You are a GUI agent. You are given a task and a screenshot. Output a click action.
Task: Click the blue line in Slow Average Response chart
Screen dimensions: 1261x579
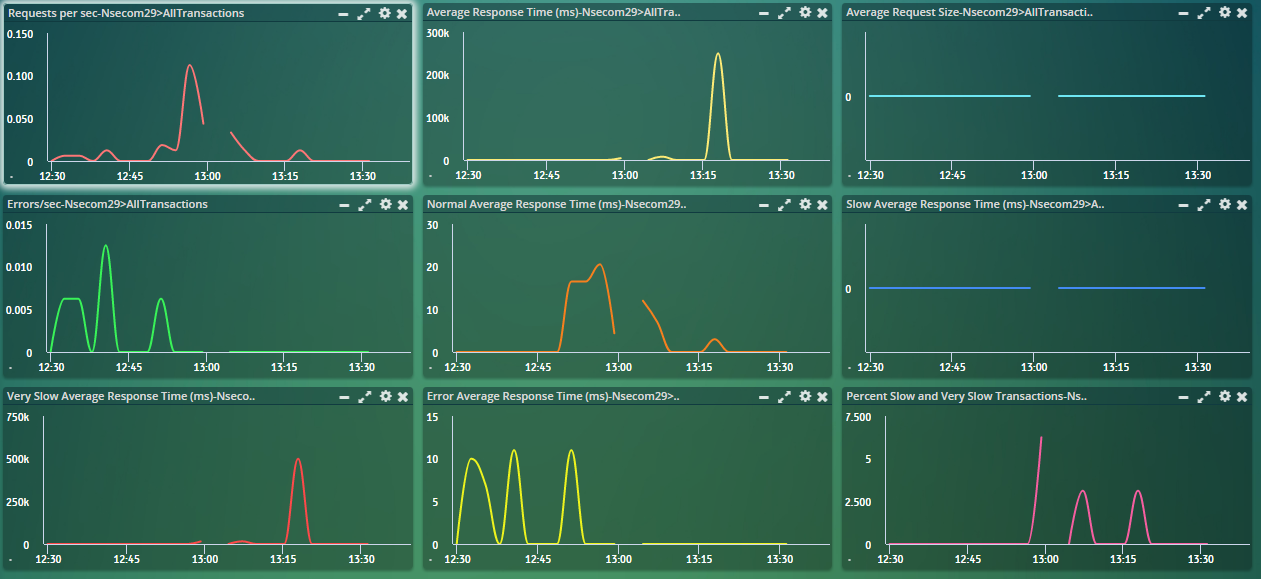950,288
